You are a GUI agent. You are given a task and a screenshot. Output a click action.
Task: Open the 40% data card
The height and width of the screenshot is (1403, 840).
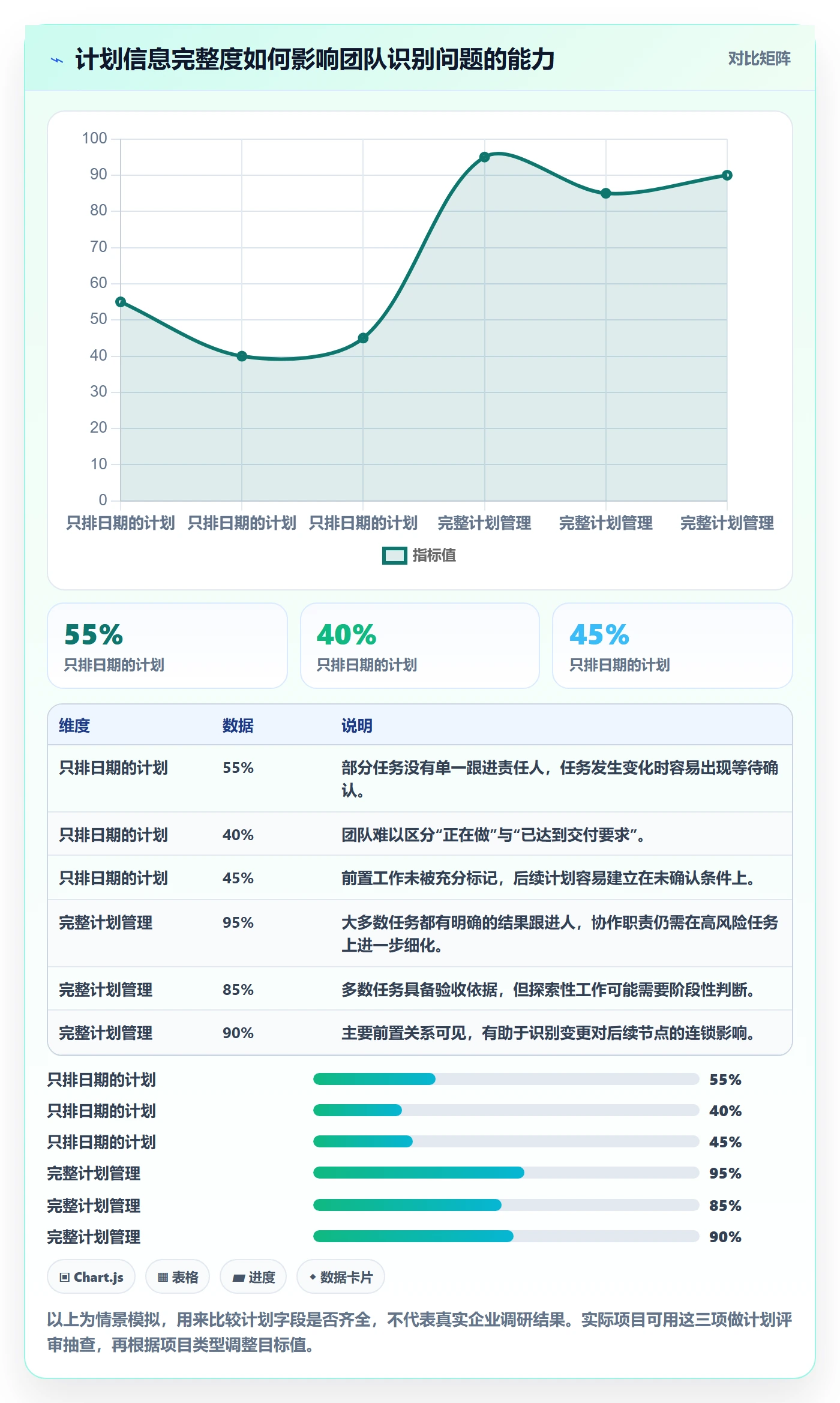[420, 646]
